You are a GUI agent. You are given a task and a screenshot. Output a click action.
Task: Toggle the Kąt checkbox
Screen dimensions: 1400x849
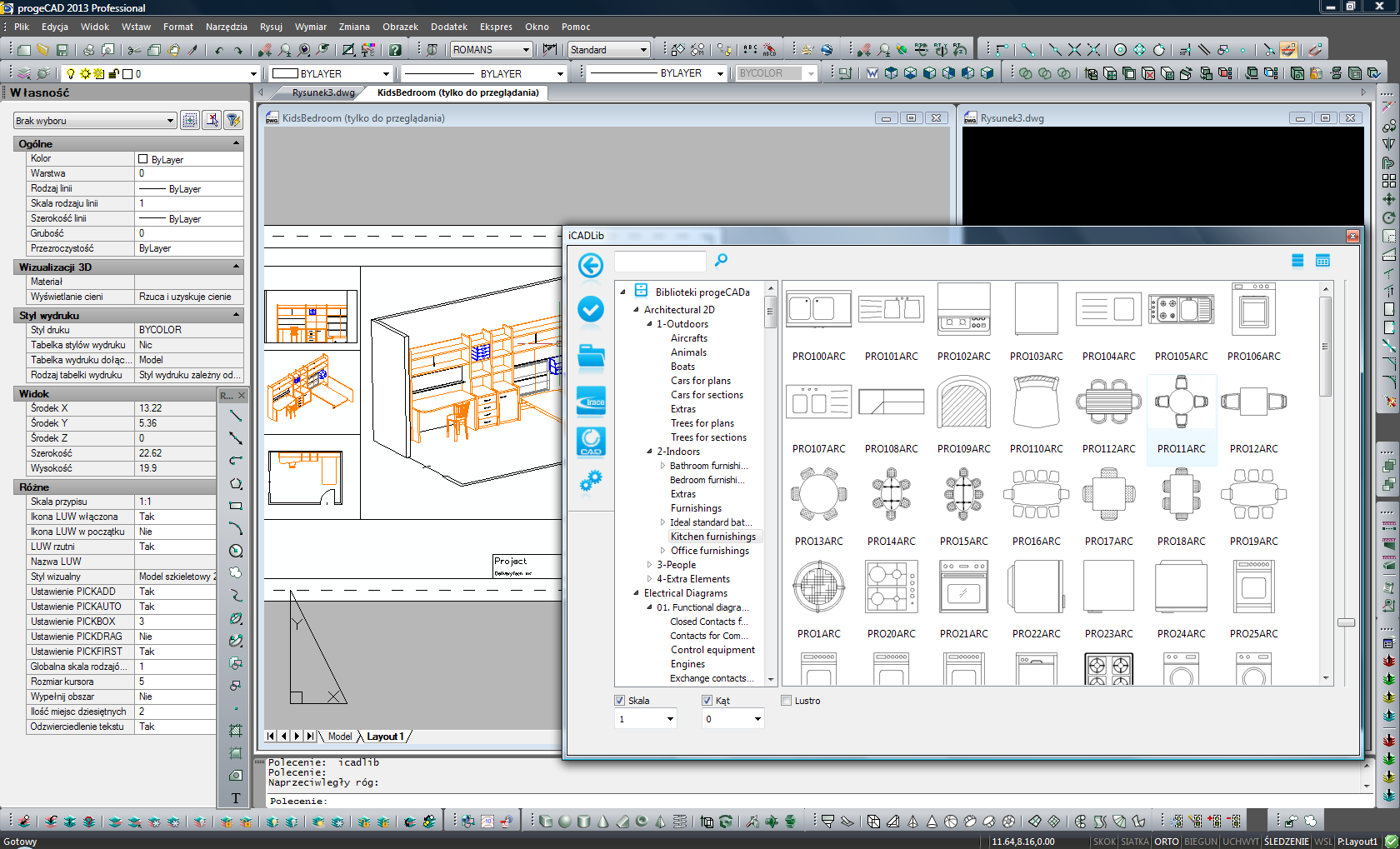(707, 701)
